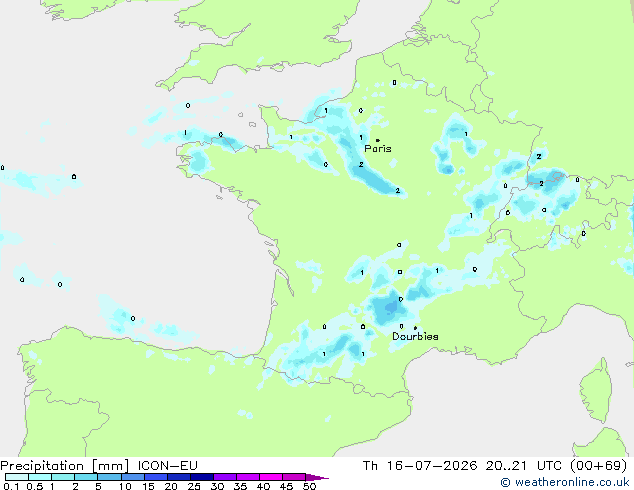
Task: Click the '0.1' legend scale value
Action: pos(11,486)
